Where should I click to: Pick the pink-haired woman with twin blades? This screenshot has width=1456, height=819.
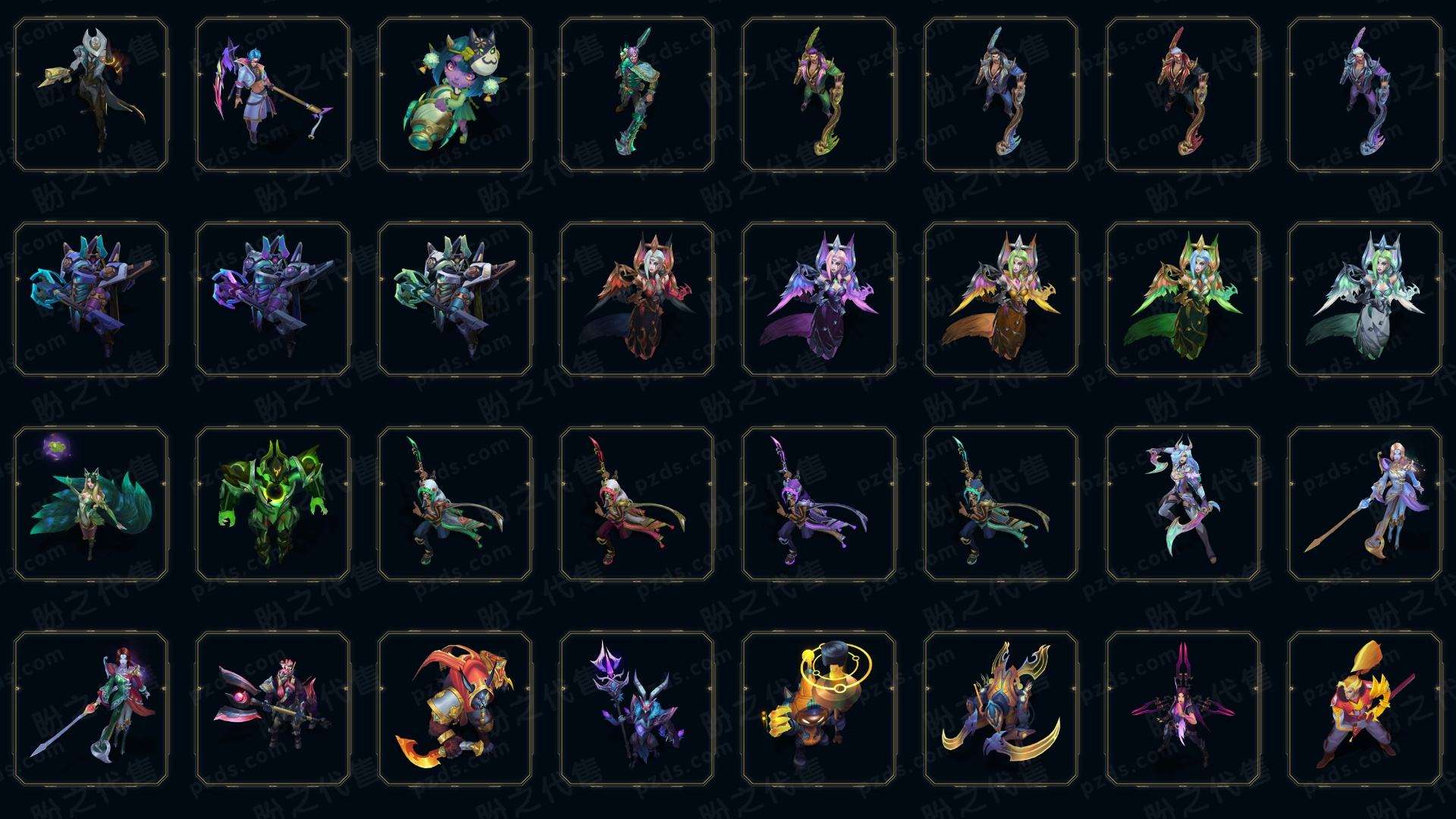pyautogui.click(x=1183, y=708)
